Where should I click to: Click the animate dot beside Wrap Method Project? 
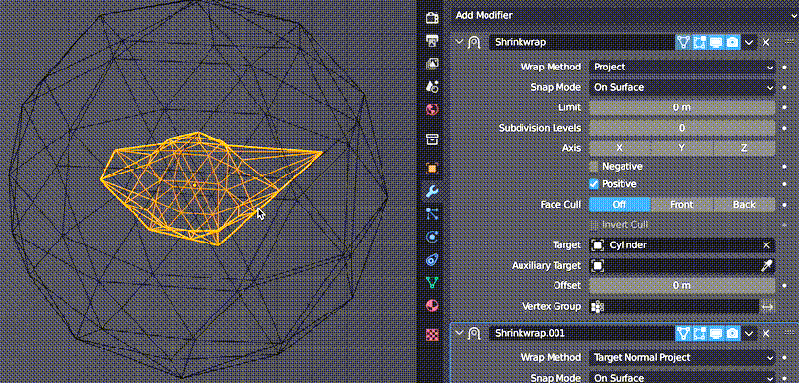click(x=785, y=67)
